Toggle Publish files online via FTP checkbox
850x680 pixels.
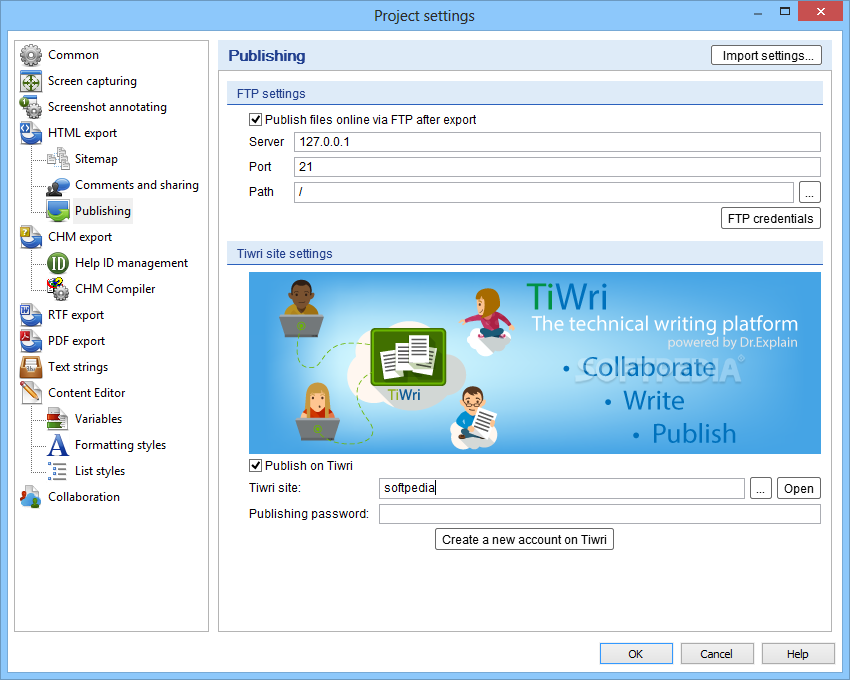[x=255, y=119]
